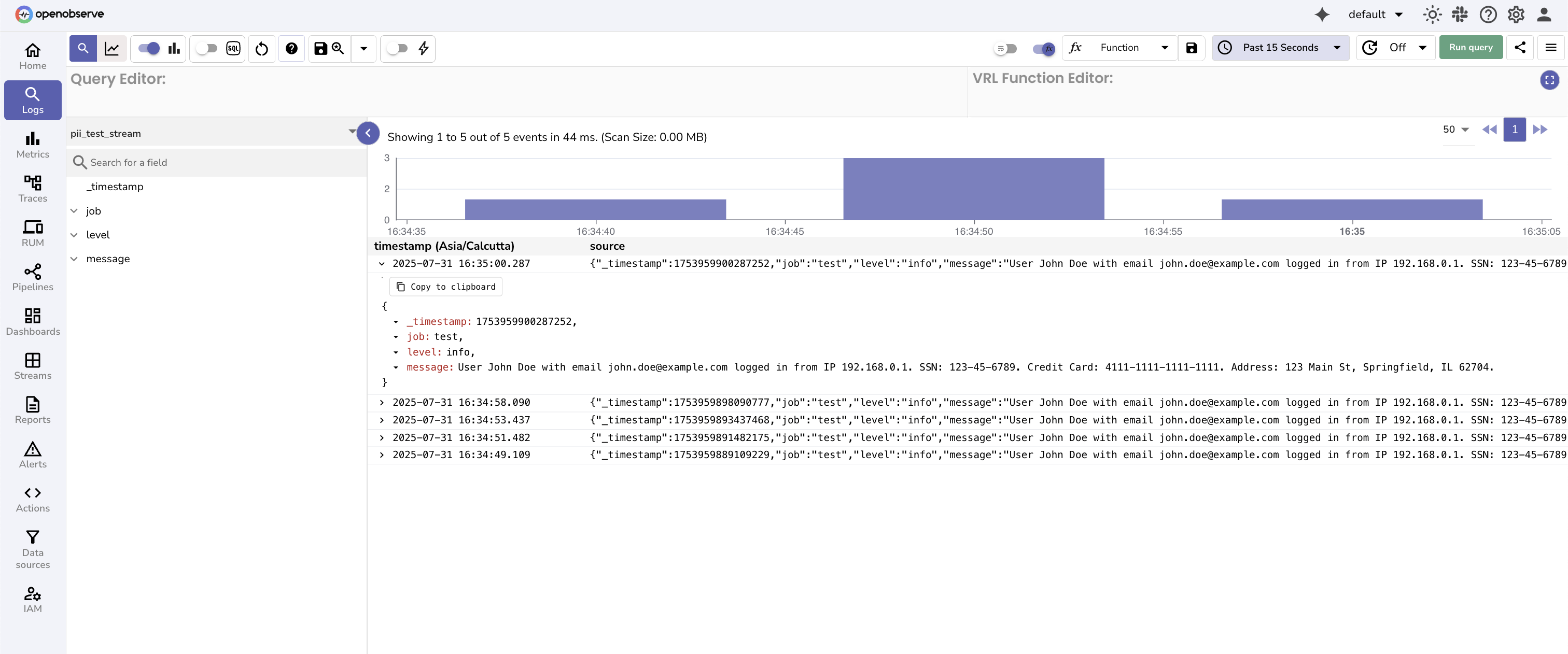Click the Run query button
The image size is (1568, 654).
[x=1471, y=47]
